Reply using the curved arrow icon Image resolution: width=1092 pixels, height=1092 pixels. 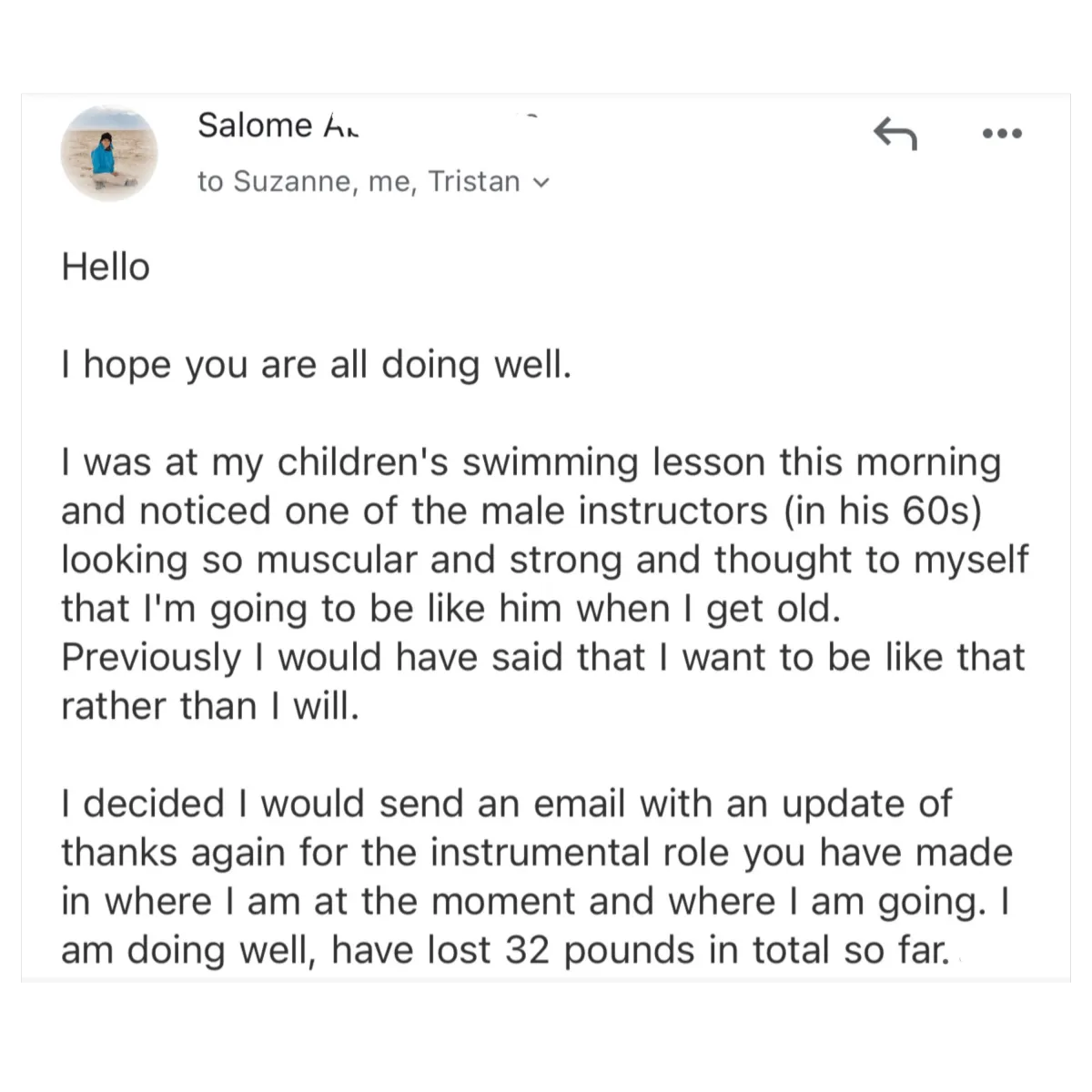(x=895, y=134)
